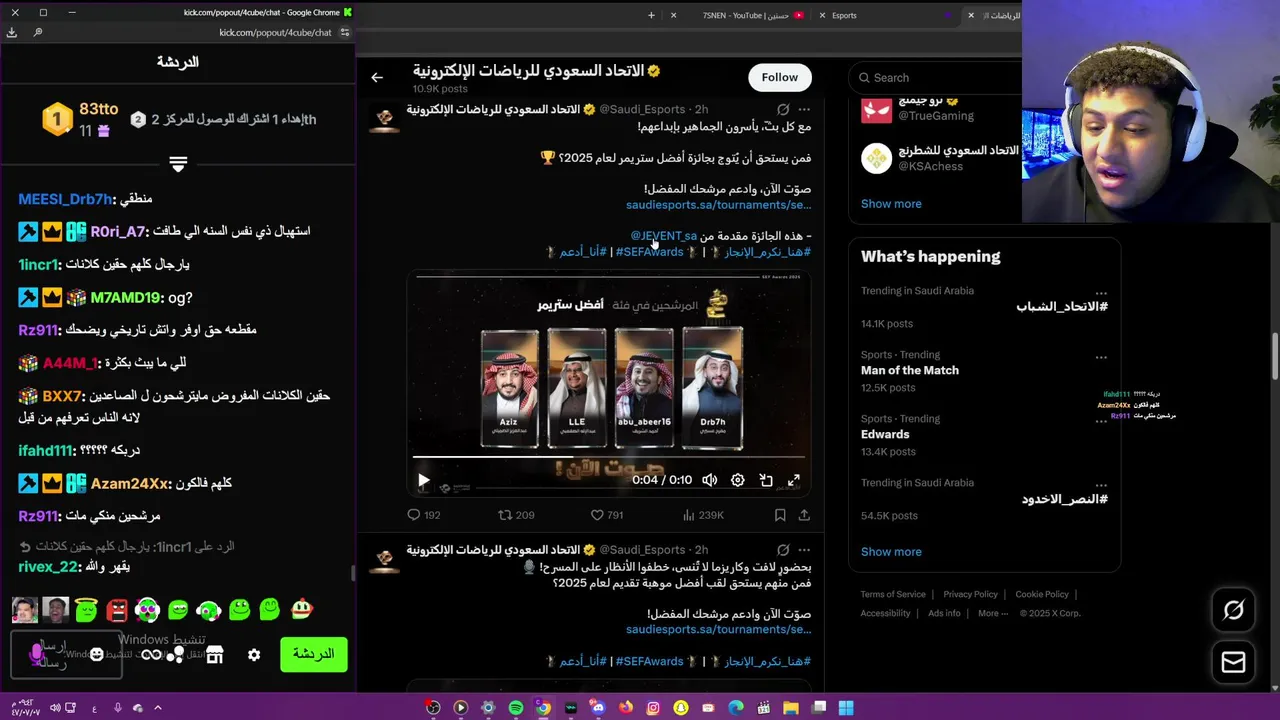Viewport: 1280px width, 720px height.
Task: Open saudiesports.sa link in first tweet
Action: coord(718,205)
